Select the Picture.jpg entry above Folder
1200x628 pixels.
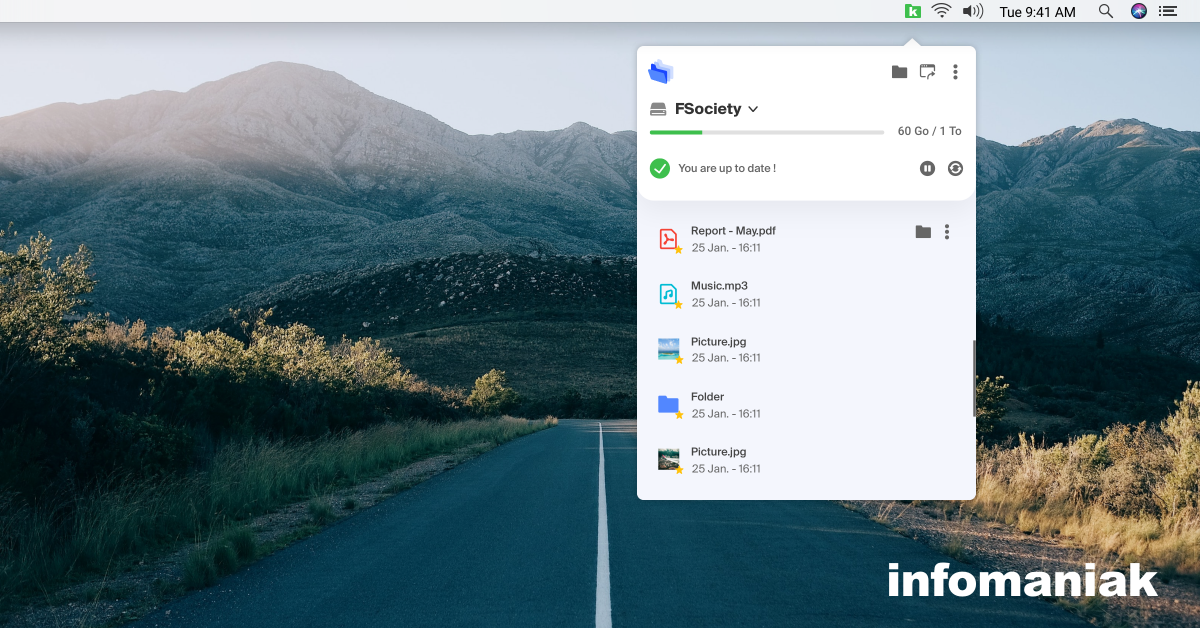pos(718,342)
